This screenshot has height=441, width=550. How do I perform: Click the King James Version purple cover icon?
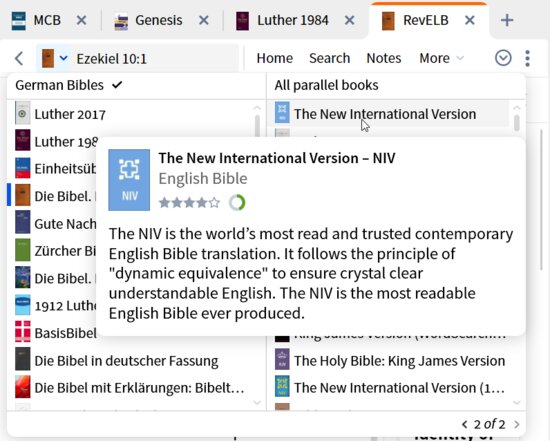[x=282, y=359]
